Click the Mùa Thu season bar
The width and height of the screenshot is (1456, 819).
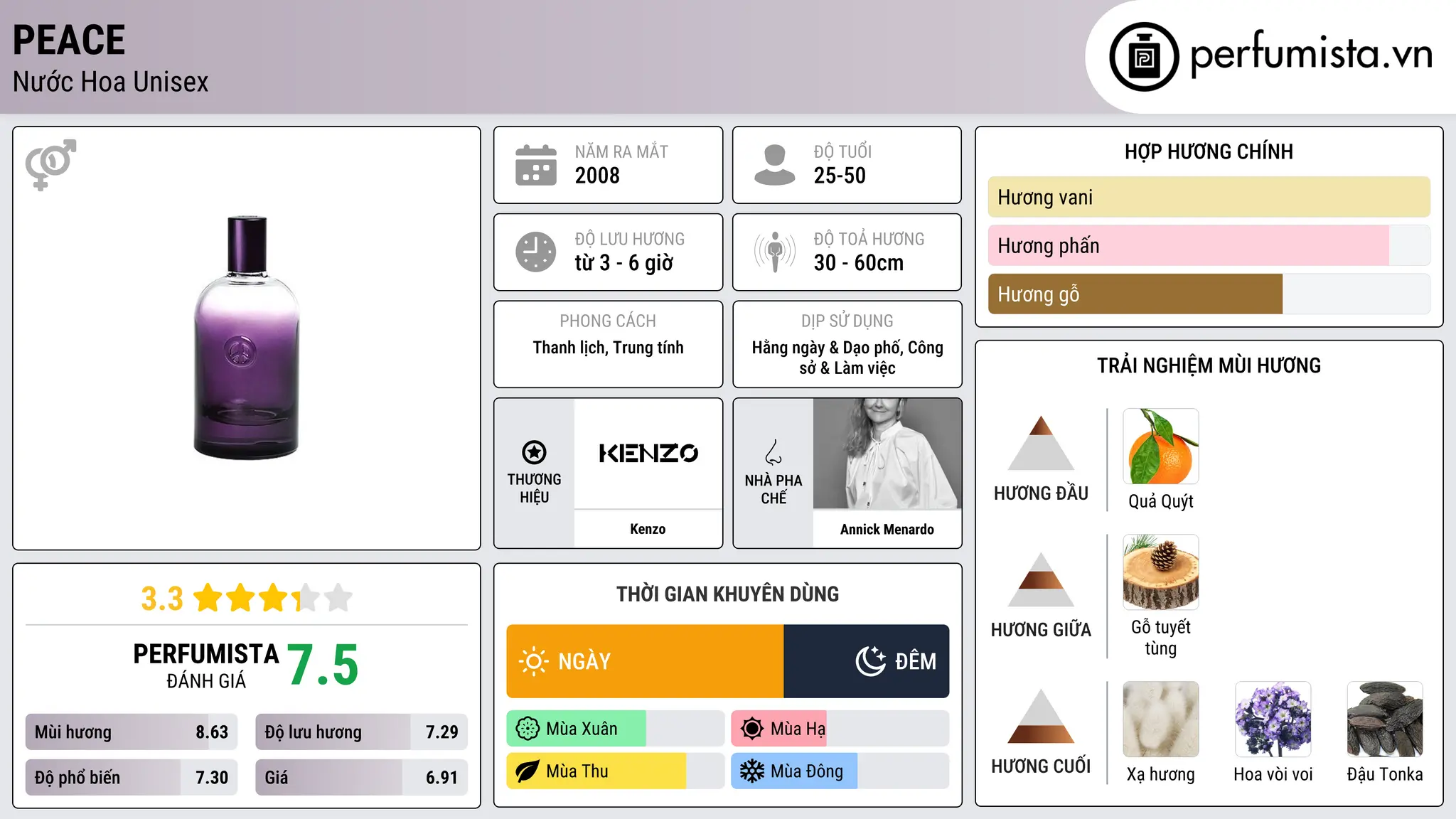(616, 771)
